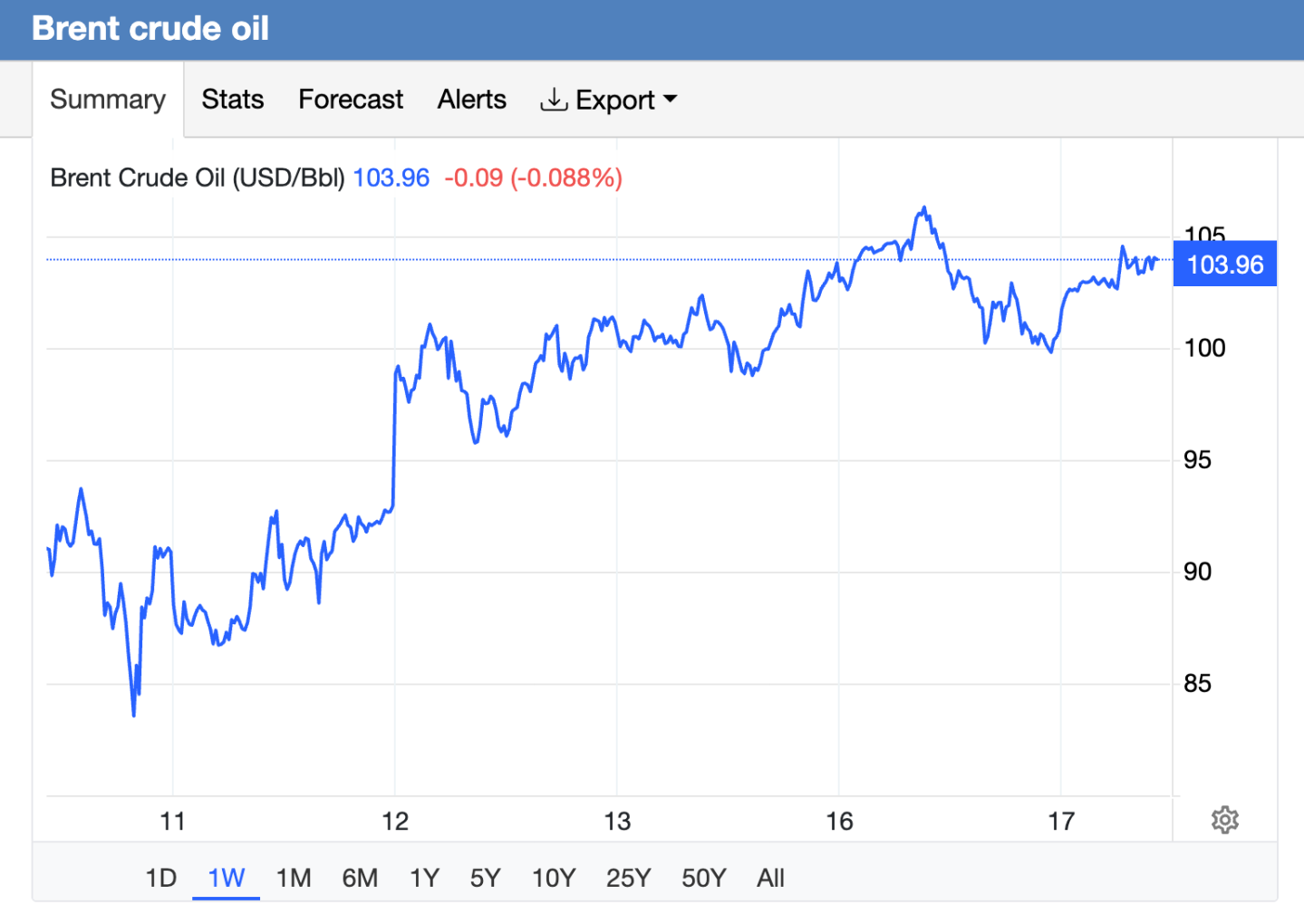1304x924 pixels.
Task: Show All available price data
Action: 770,878
